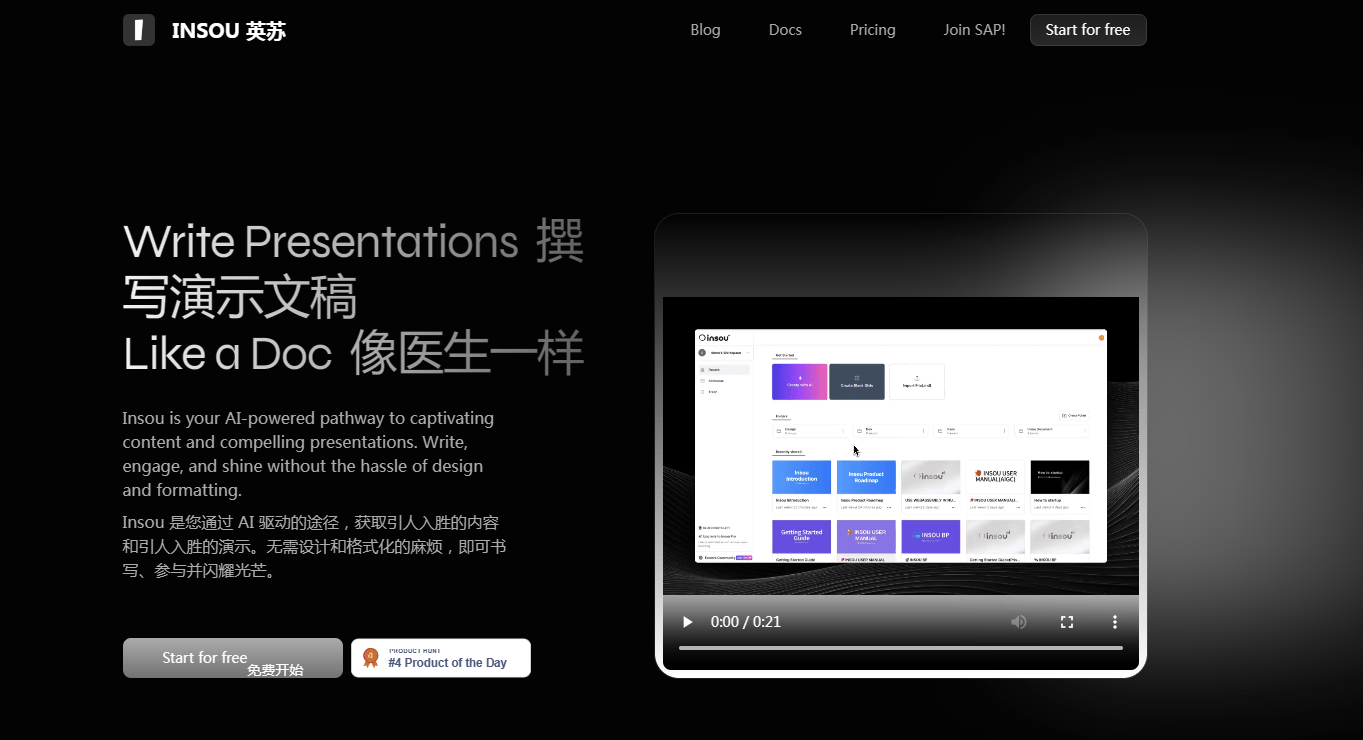
Task: Open the Product Hunt #4 Product badge
Action: tap(441, 658)
